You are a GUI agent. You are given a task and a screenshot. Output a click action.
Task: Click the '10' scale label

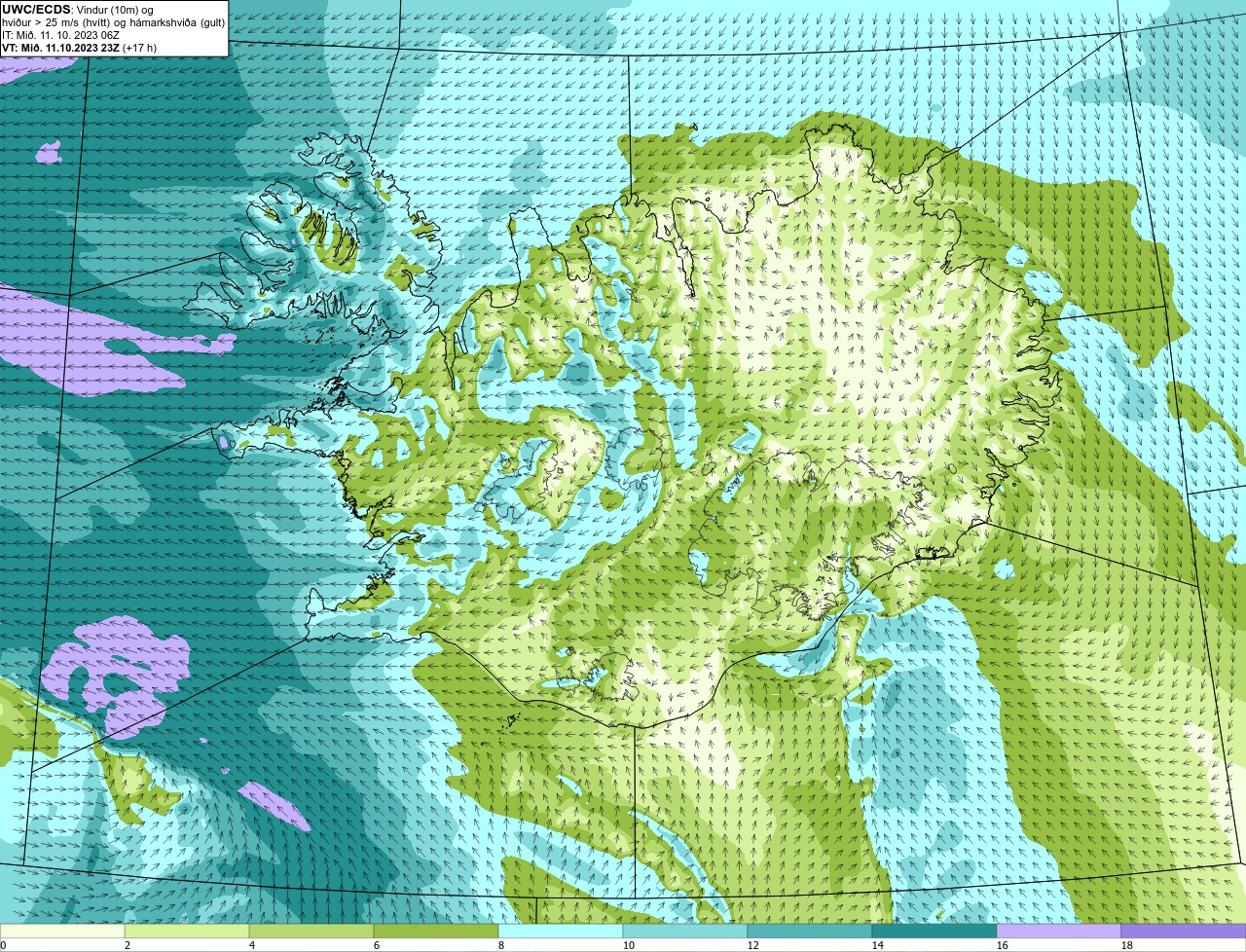(x=629, y=945)
